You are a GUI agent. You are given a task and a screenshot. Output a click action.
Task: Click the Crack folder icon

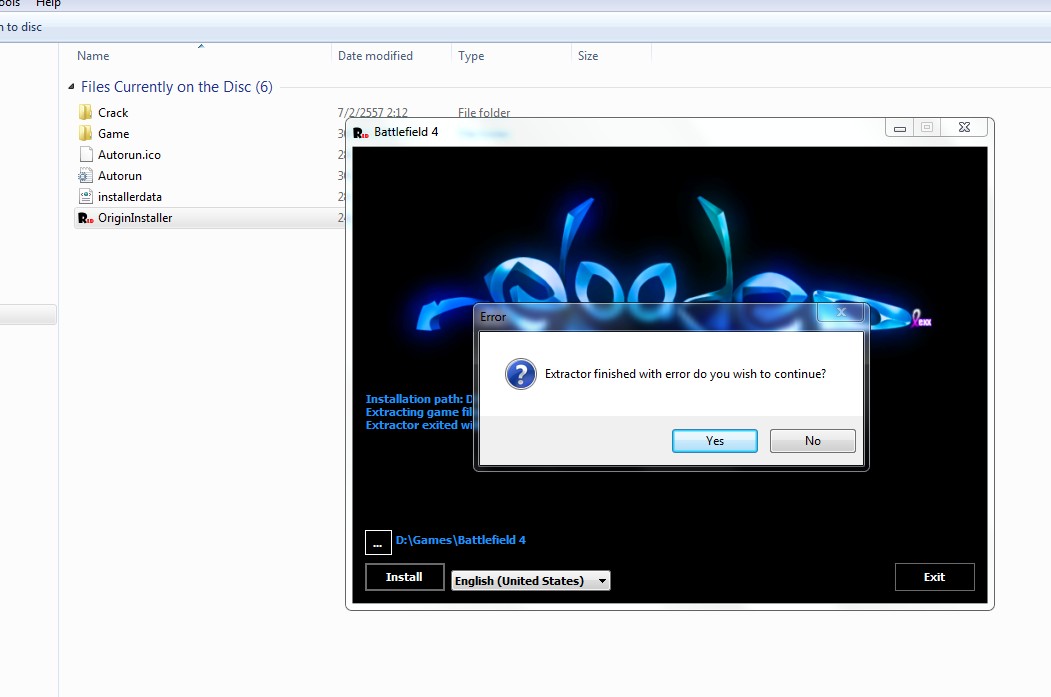(85, 113)
